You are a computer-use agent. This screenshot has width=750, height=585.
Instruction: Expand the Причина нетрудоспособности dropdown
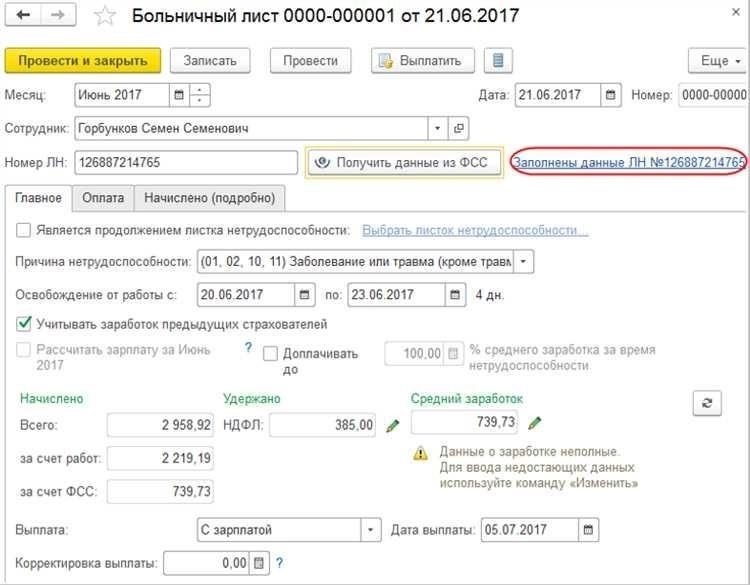tap(523, 262)
